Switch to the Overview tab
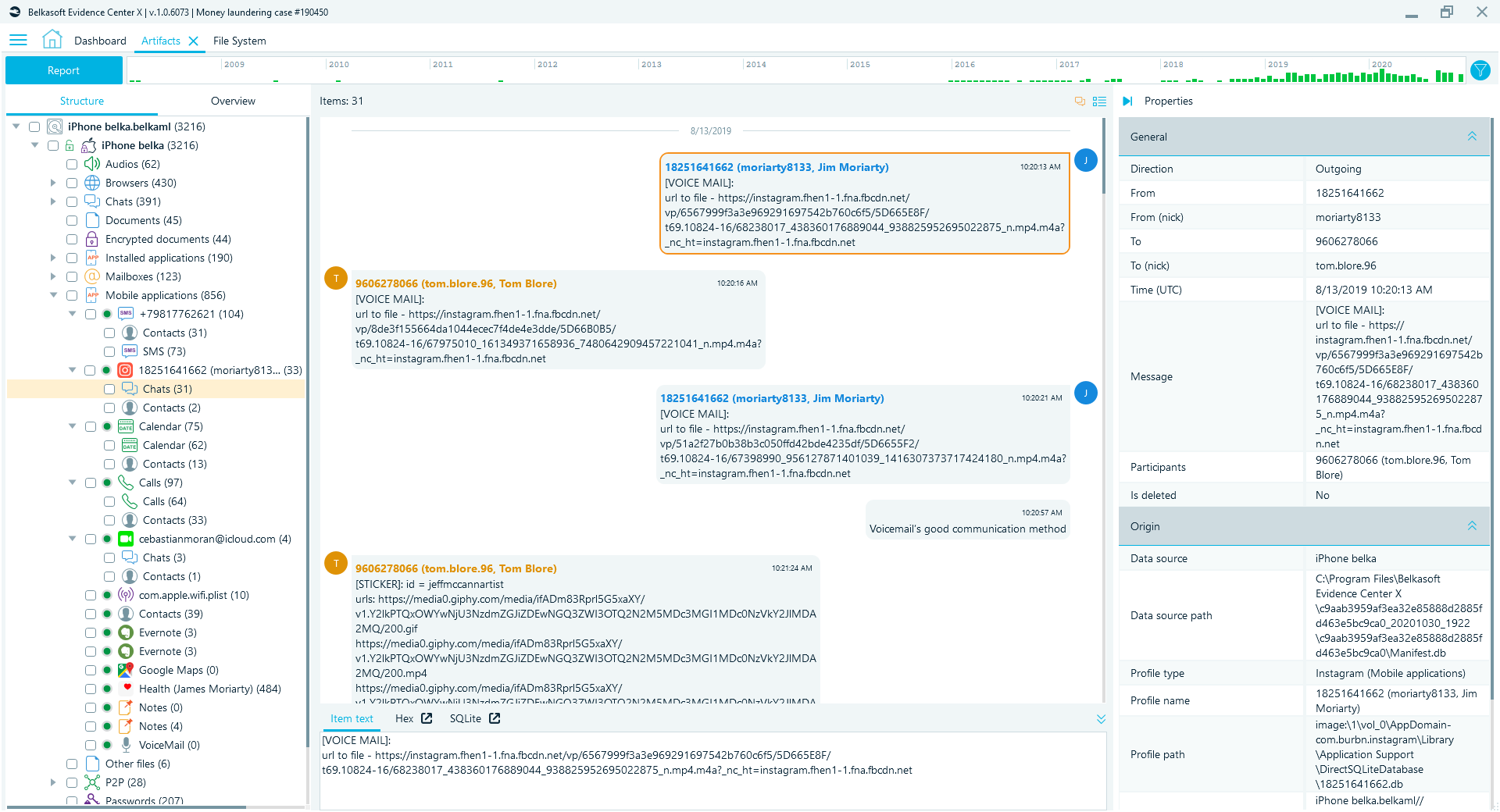The image size is (1500, 812). [233, 101]
